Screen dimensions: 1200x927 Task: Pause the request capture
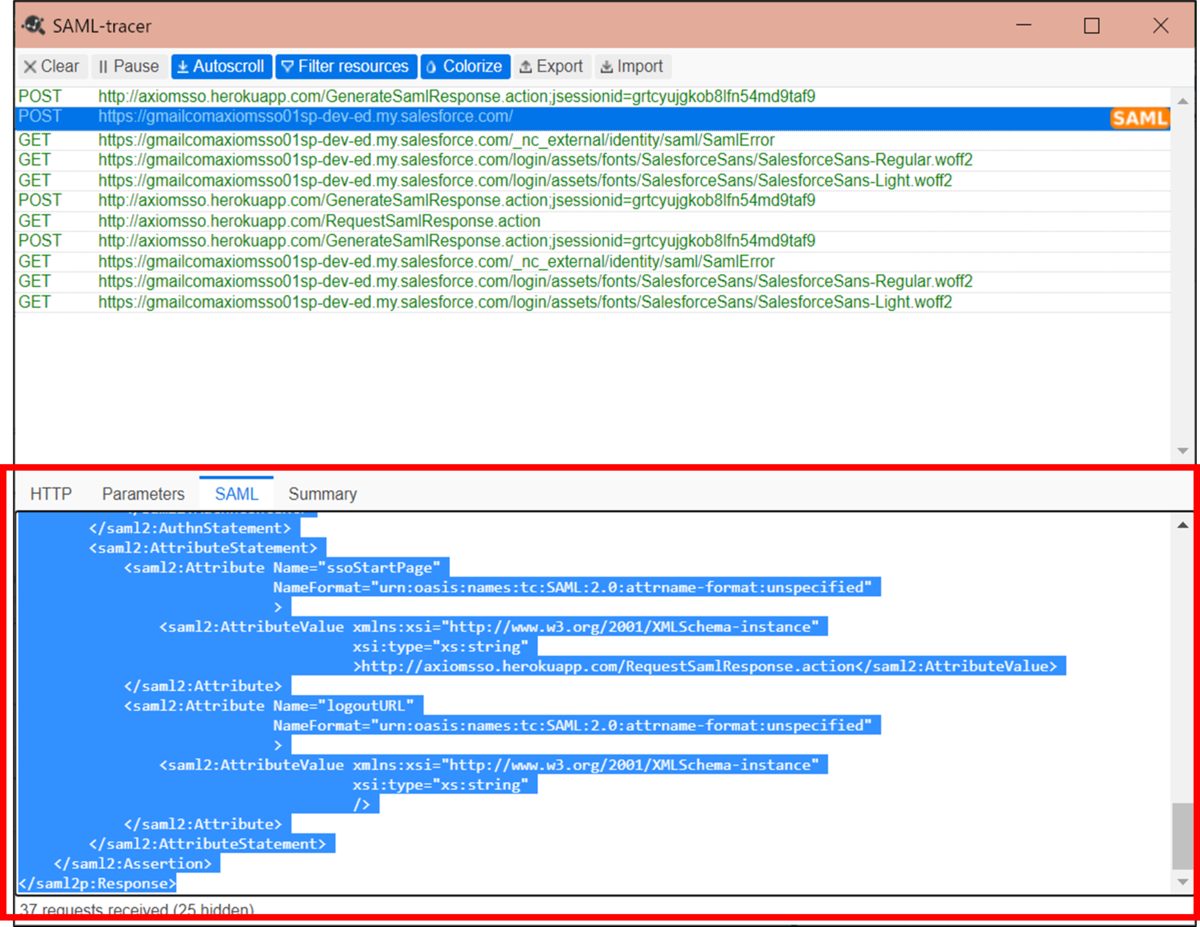[x=129, y=67]
